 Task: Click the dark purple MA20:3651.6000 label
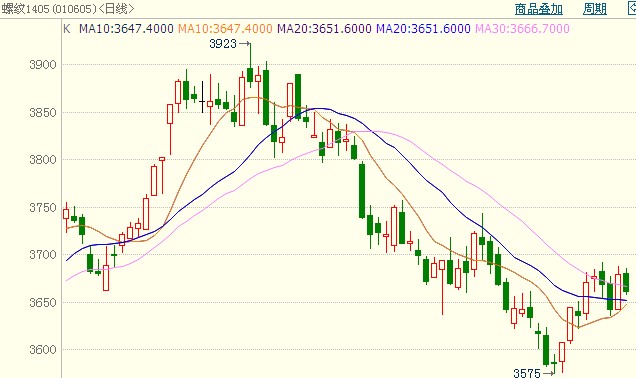coord(324,28)
